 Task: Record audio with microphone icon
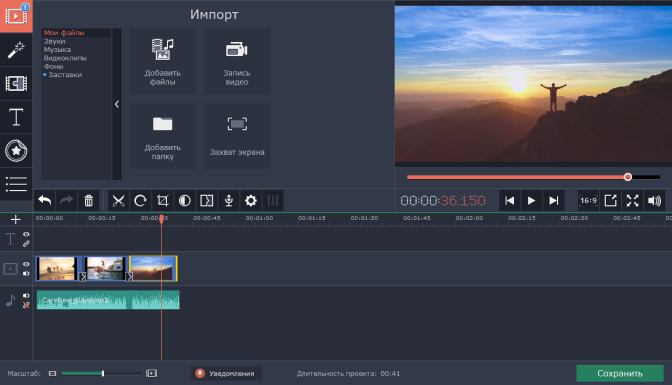[x=229, y=200]
